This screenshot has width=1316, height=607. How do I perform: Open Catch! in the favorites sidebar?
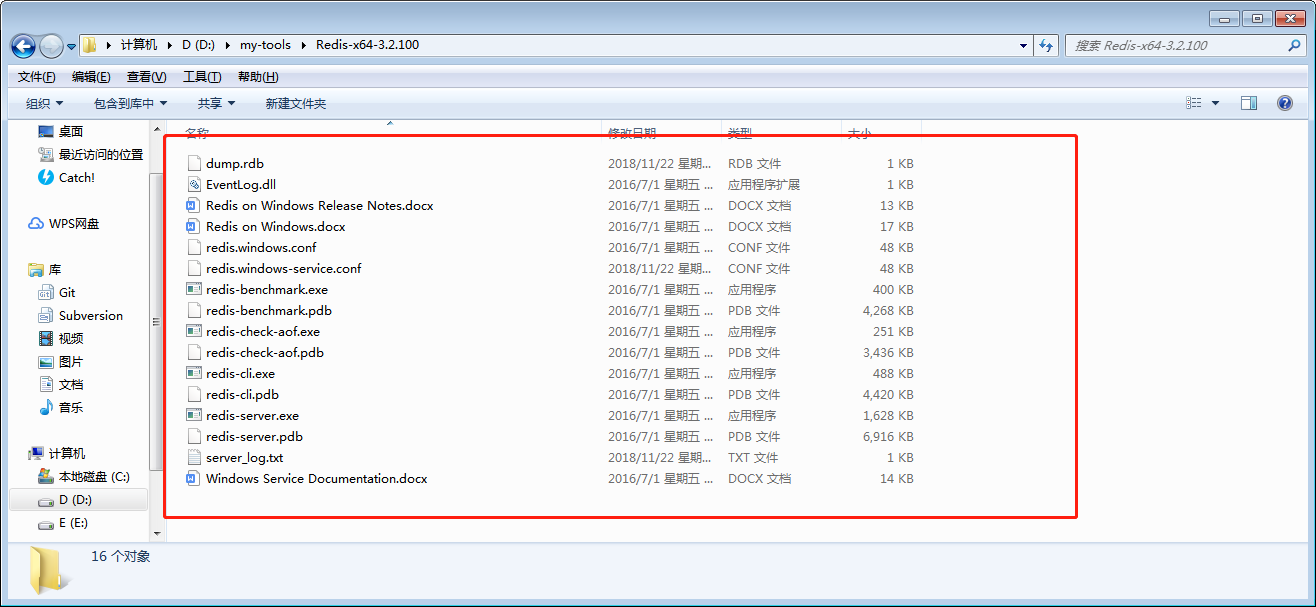pos(76,178)
